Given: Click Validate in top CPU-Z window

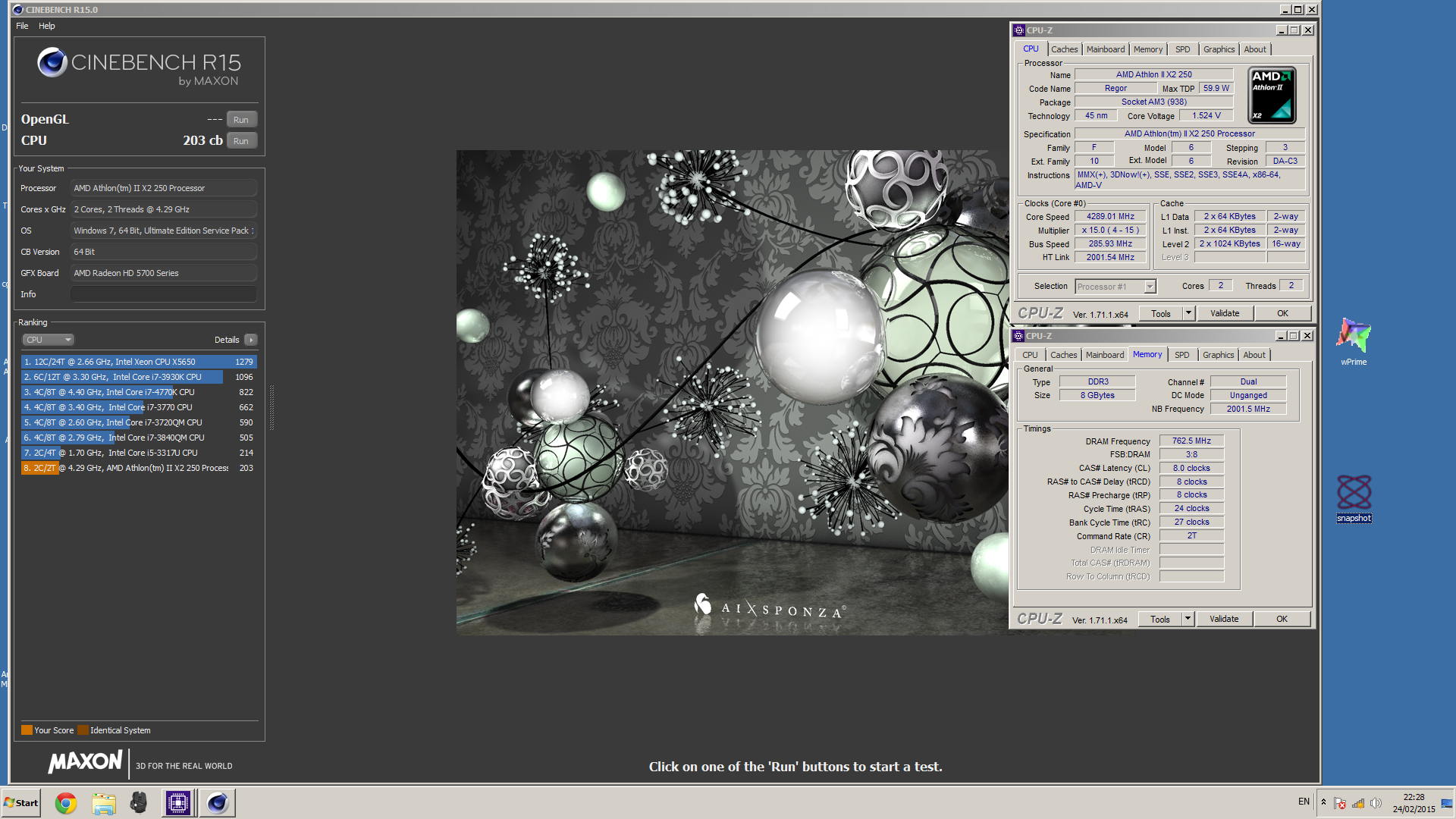Looking at the screenshot, I should point(1225,314).
